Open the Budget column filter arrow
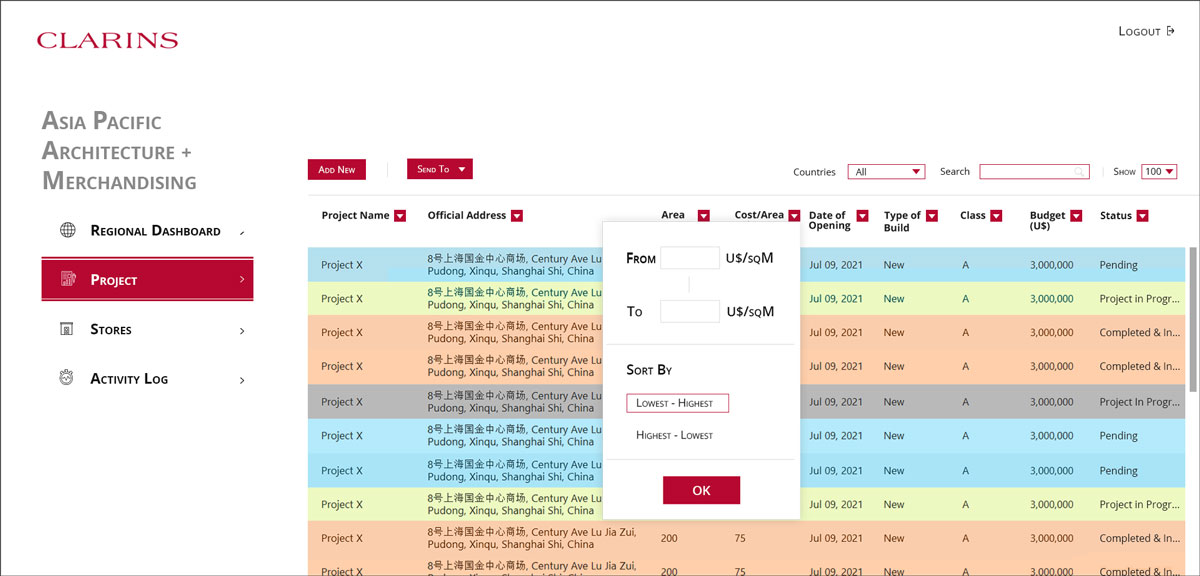Screen dimensions: 1200x576 click(x=1076, y=216)
